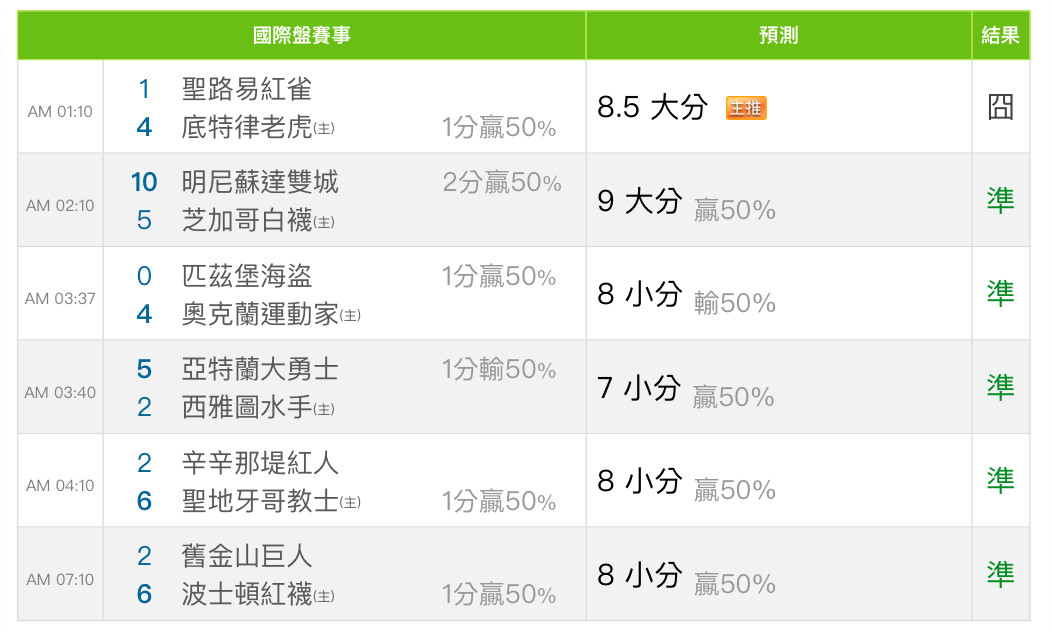
Task: Open the 聖地牙哥教士 team link
Action: coord(260,501)
